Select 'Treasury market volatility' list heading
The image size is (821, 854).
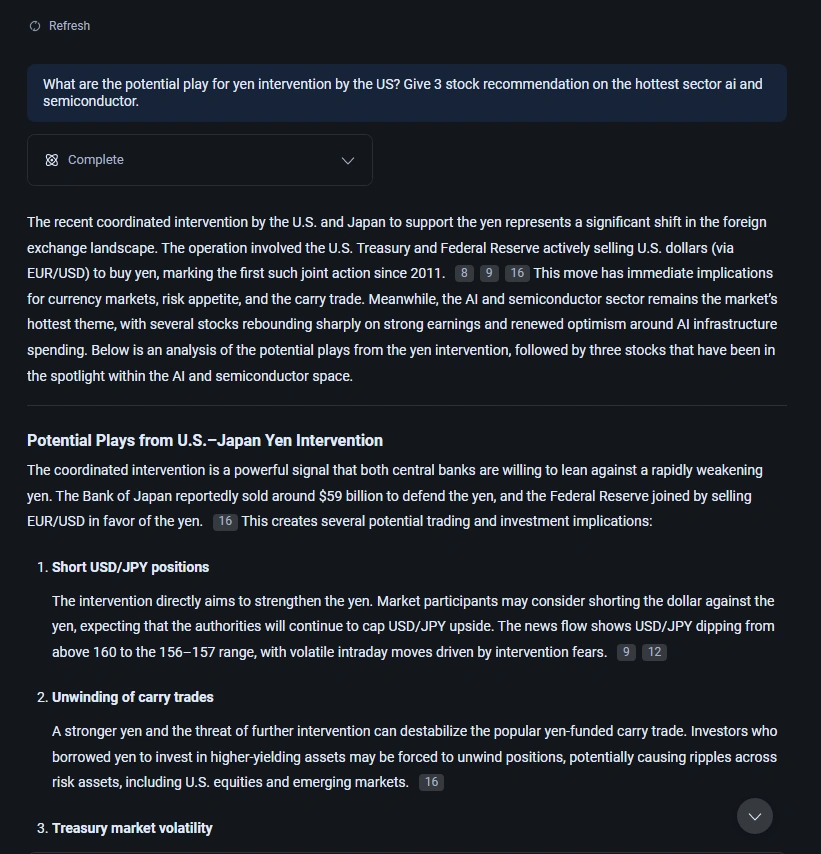132,828
